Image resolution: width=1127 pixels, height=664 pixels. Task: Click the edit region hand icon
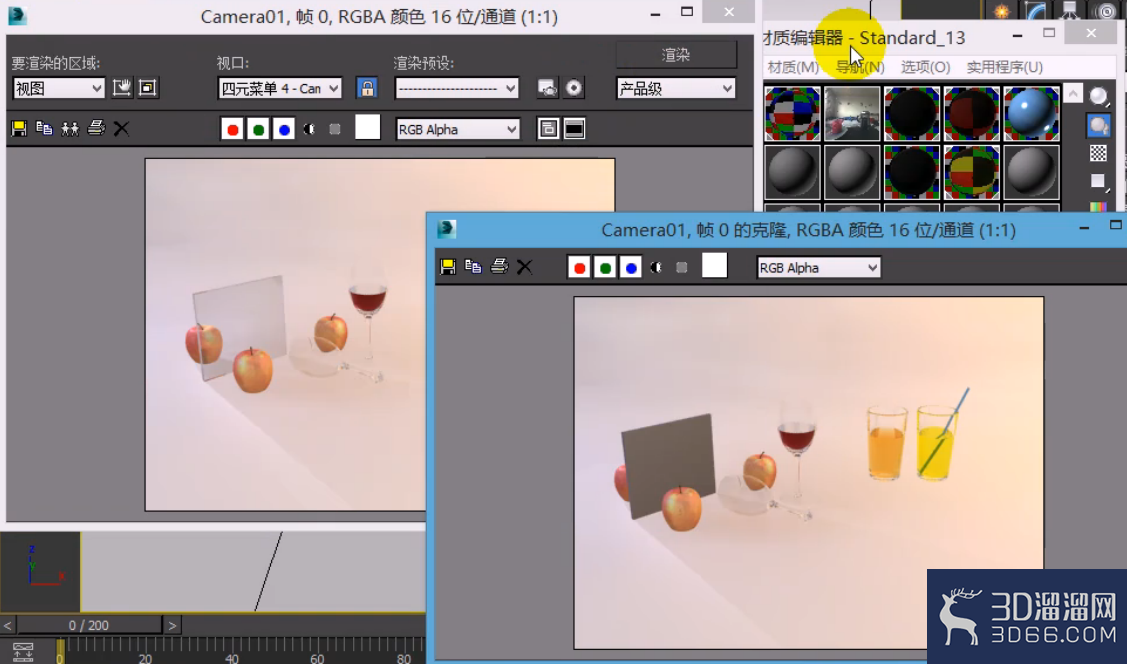(x=122, y=88)
